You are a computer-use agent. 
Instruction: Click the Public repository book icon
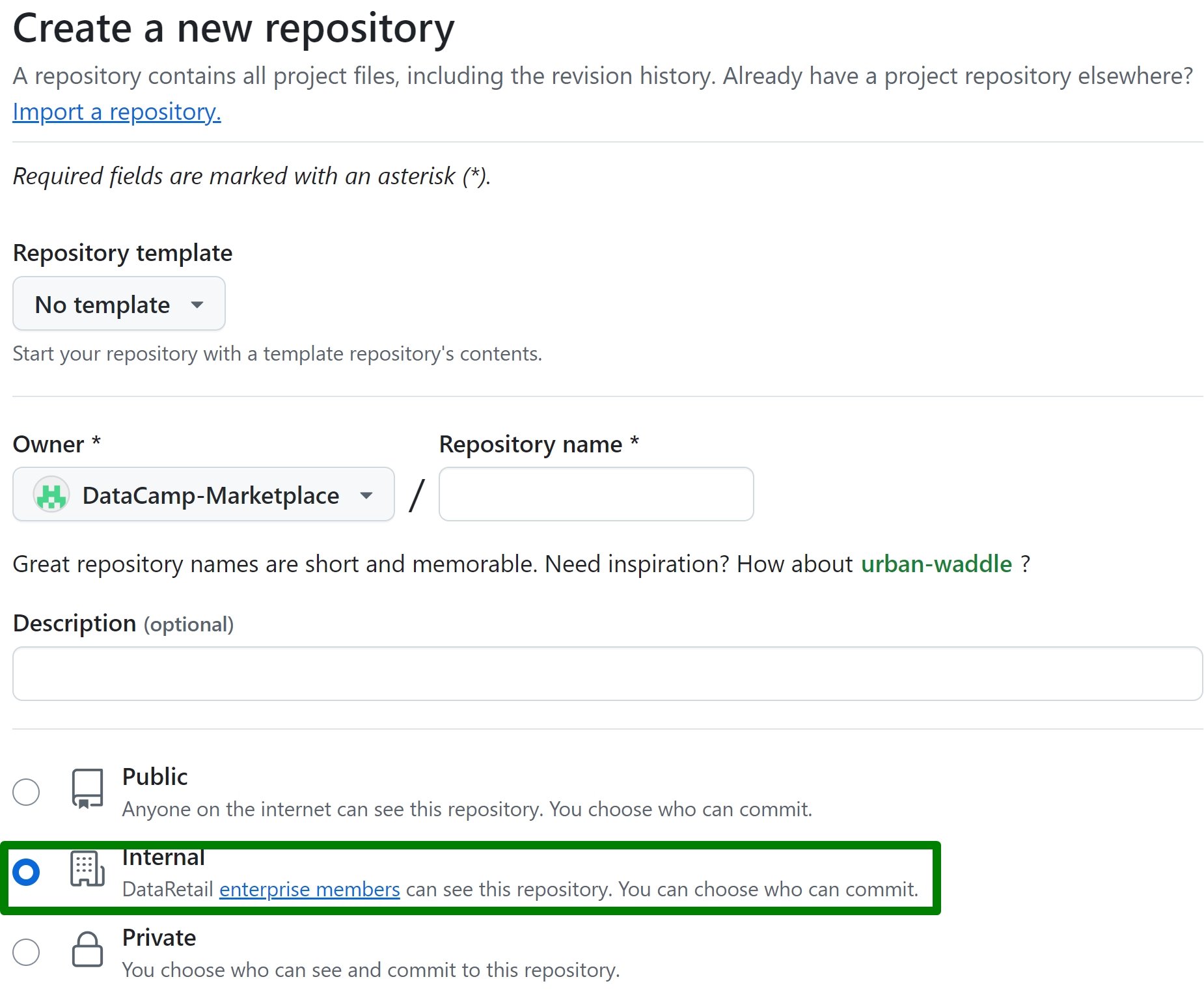87,789
